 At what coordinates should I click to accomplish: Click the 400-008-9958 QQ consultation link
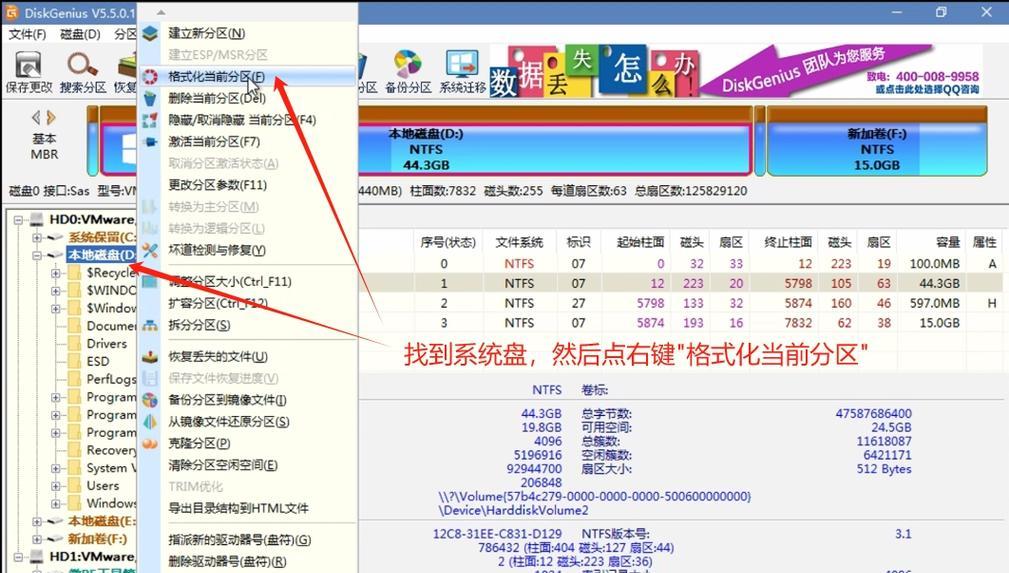click(922, 82)
